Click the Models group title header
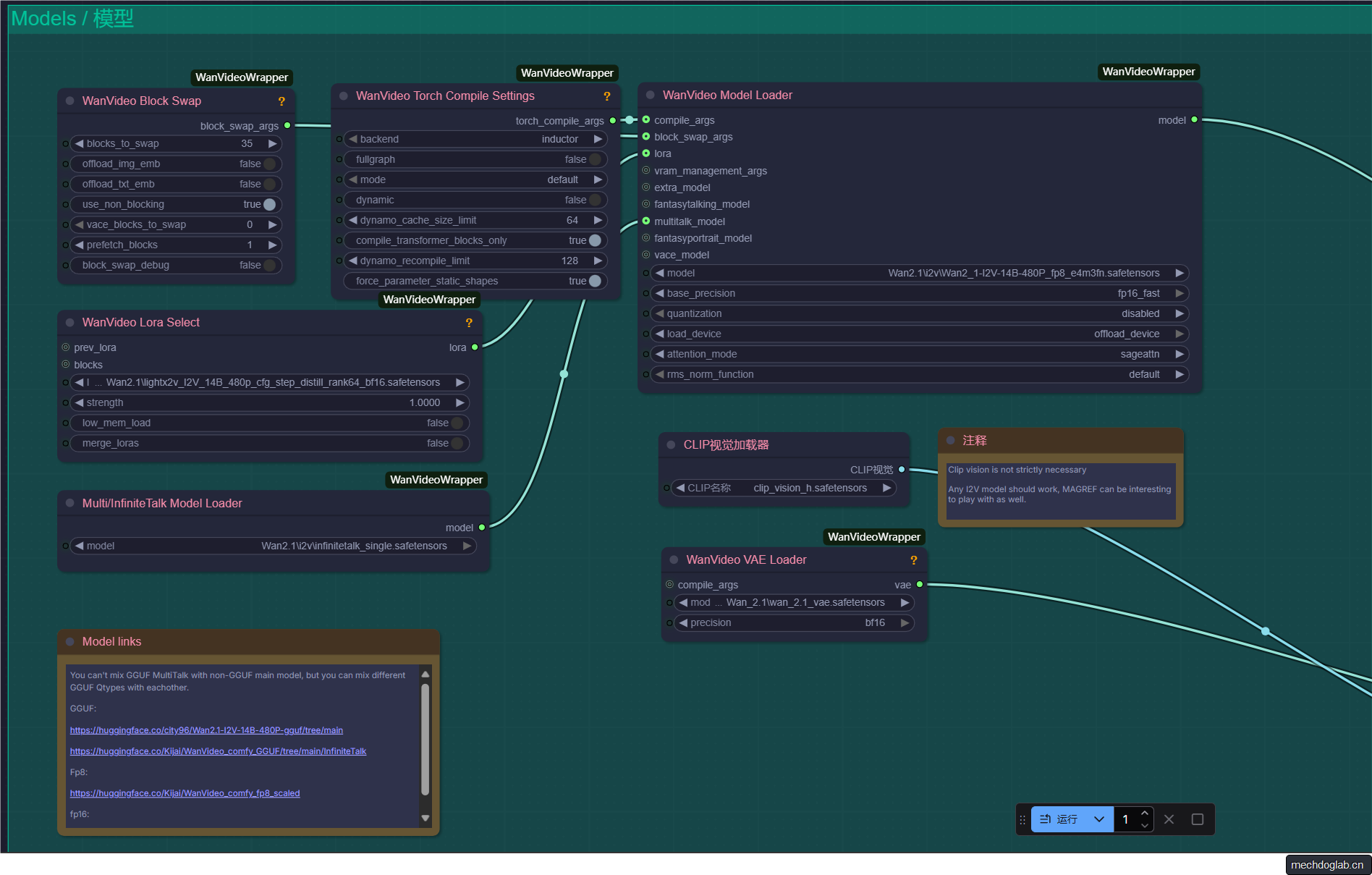 coord(72,19)
